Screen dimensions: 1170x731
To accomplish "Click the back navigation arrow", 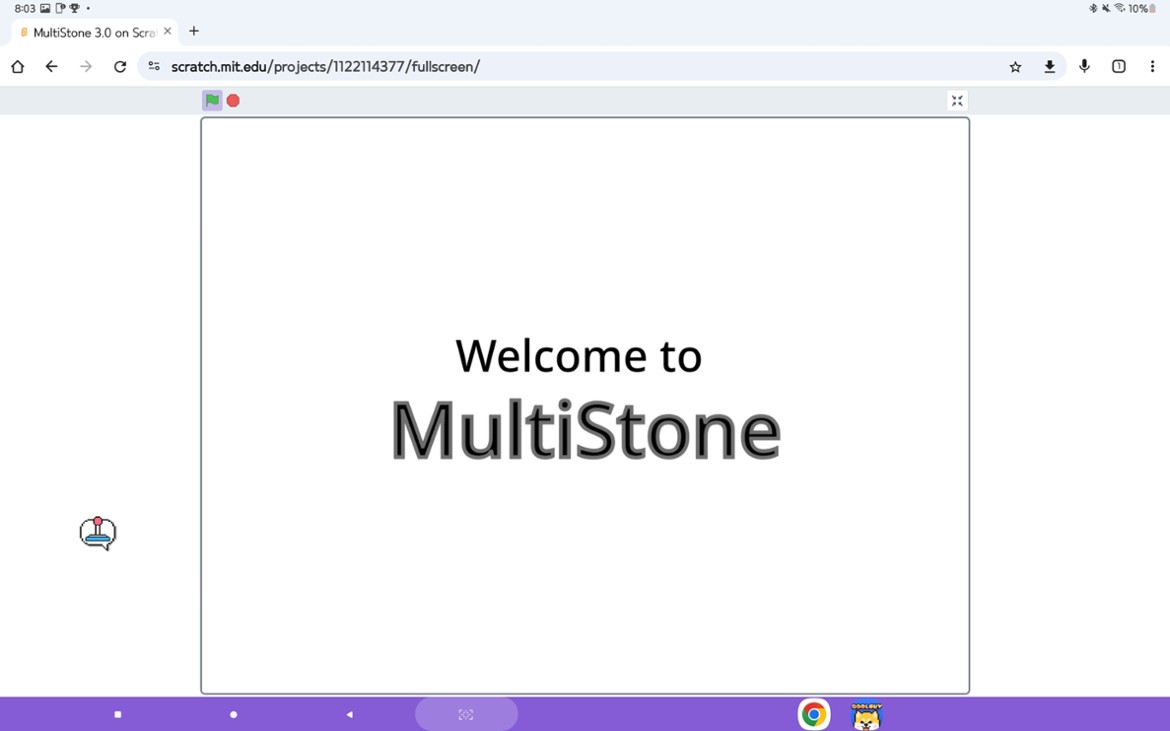I will click(x=51, y=66).
